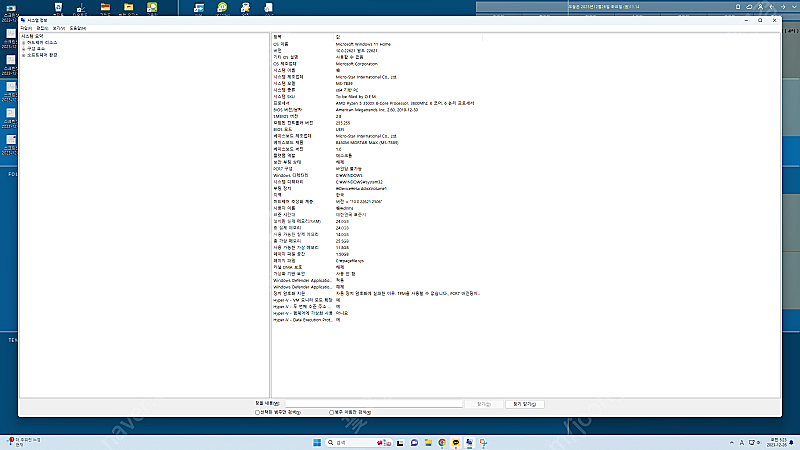Viewport: 800px width, 450px height.
Task: Open the 파일 menu
Action: [x=26, y=28]
